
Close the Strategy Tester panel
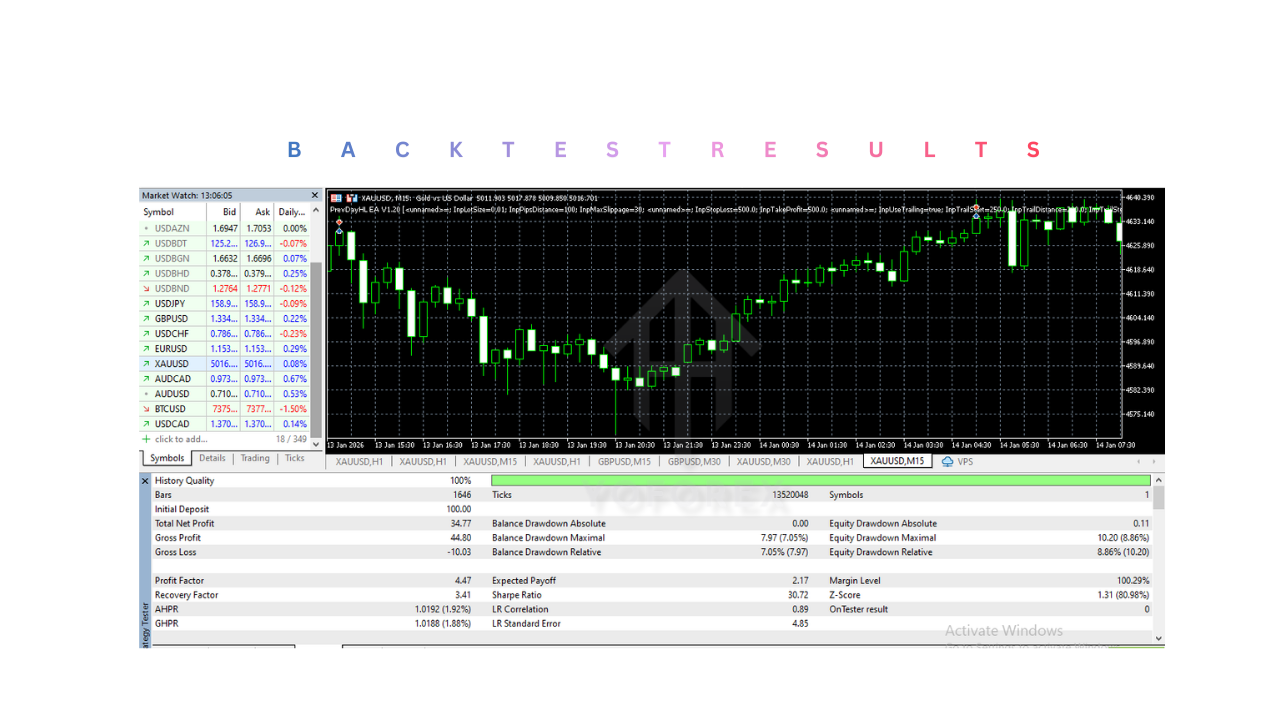point(145,481)
